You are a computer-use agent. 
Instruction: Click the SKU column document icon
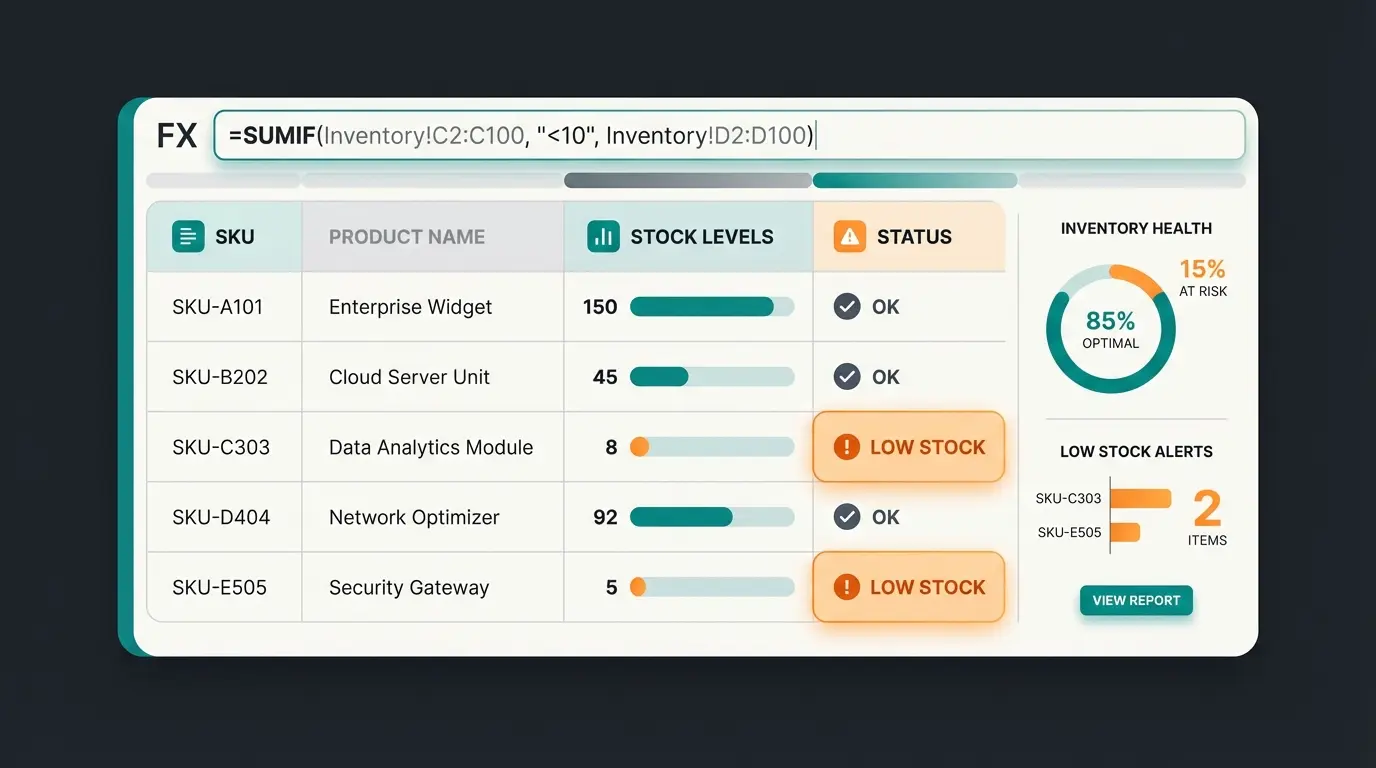188,237
